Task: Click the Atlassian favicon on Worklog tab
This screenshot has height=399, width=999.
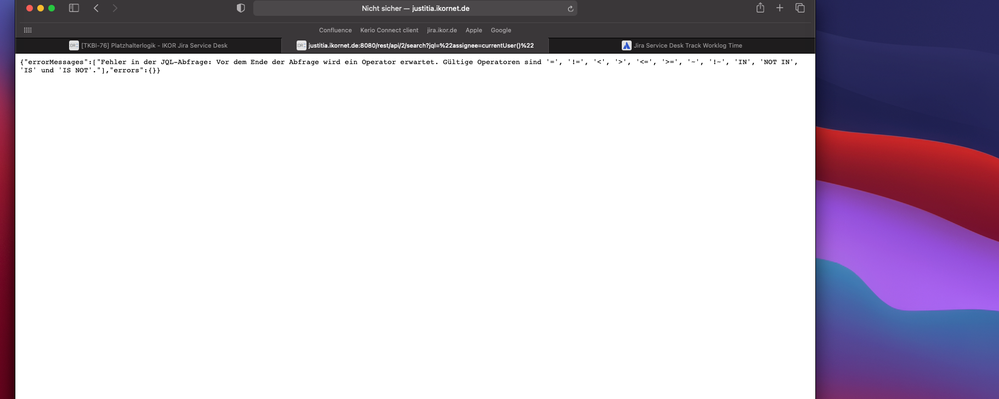Action: [626, 45]
